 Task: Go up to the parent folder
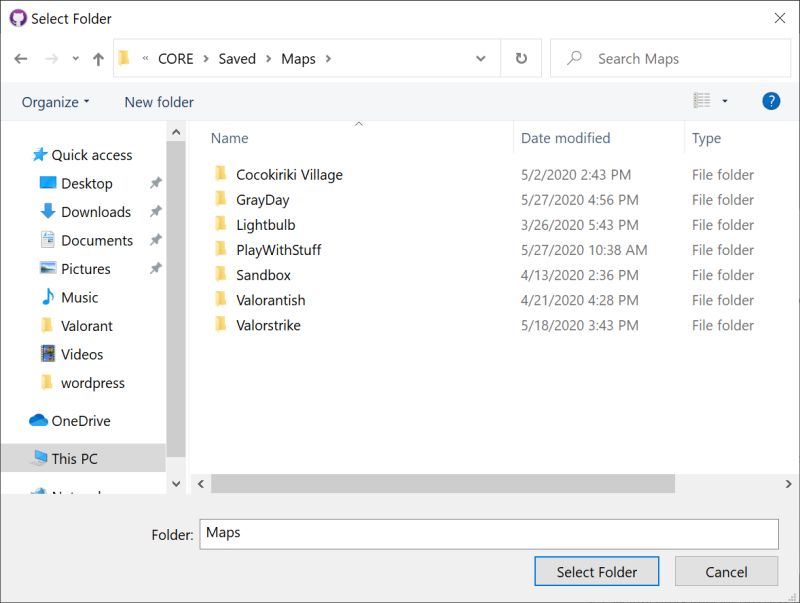point(97,58)
